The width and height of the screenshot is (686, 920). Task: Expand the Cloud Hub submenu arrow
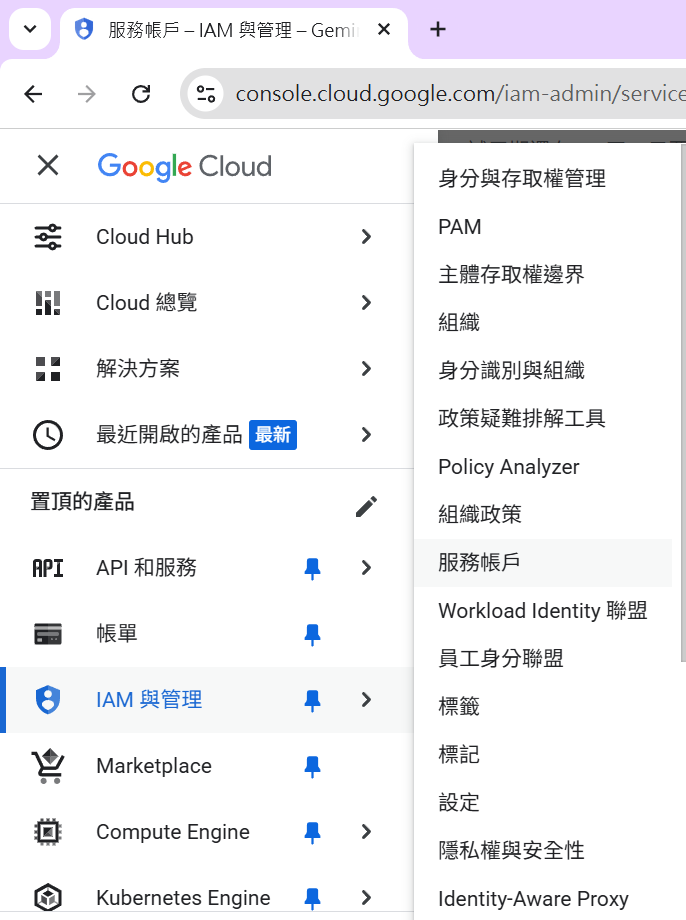(x=366, y=237)
